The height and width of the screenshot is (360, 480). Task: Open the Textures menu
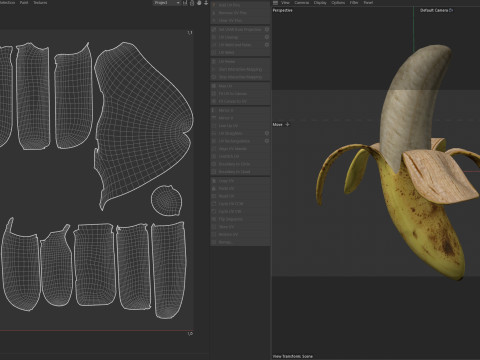coord(40,3)
